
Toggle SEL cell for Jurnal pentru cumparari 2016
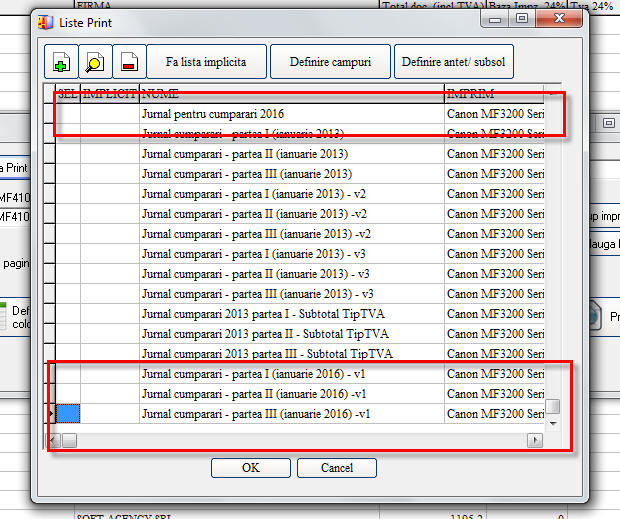point(67,114)
